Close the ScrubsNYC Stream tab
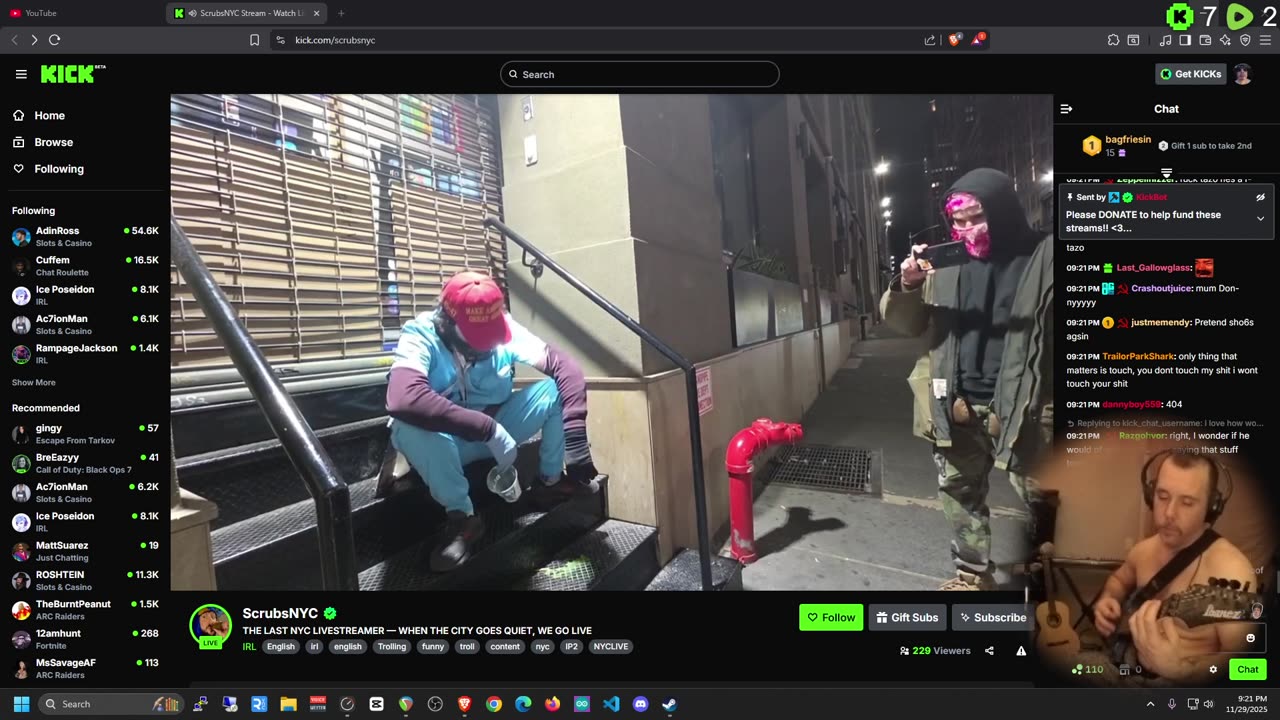This screenshot has height=720, width=1280. coord(317,13)
